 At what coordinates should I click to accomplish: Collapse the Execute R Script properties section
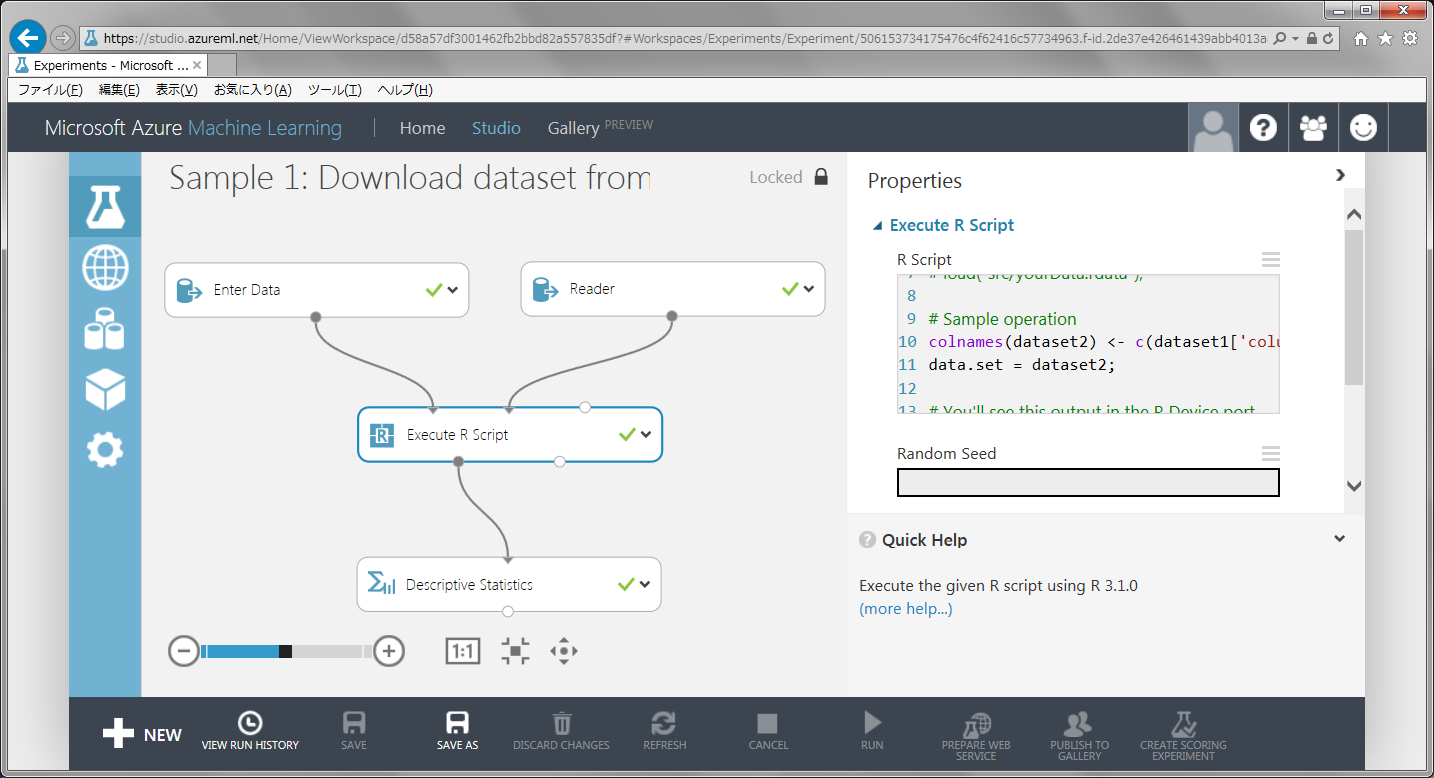pyautogui.click(x=877, y=226)
